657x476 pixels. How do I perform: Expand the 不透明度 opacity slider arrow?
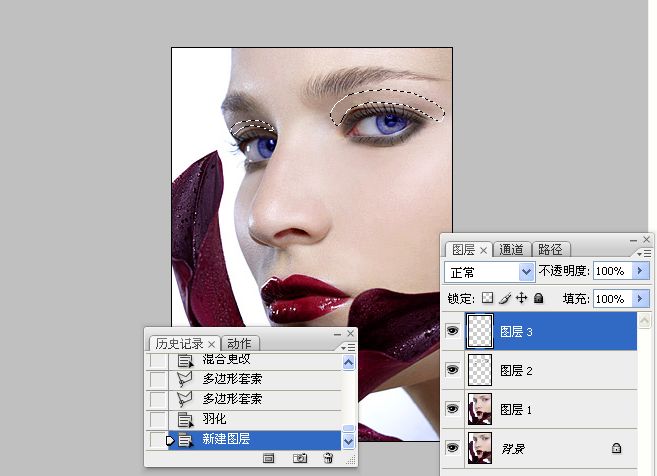[641, 271]
